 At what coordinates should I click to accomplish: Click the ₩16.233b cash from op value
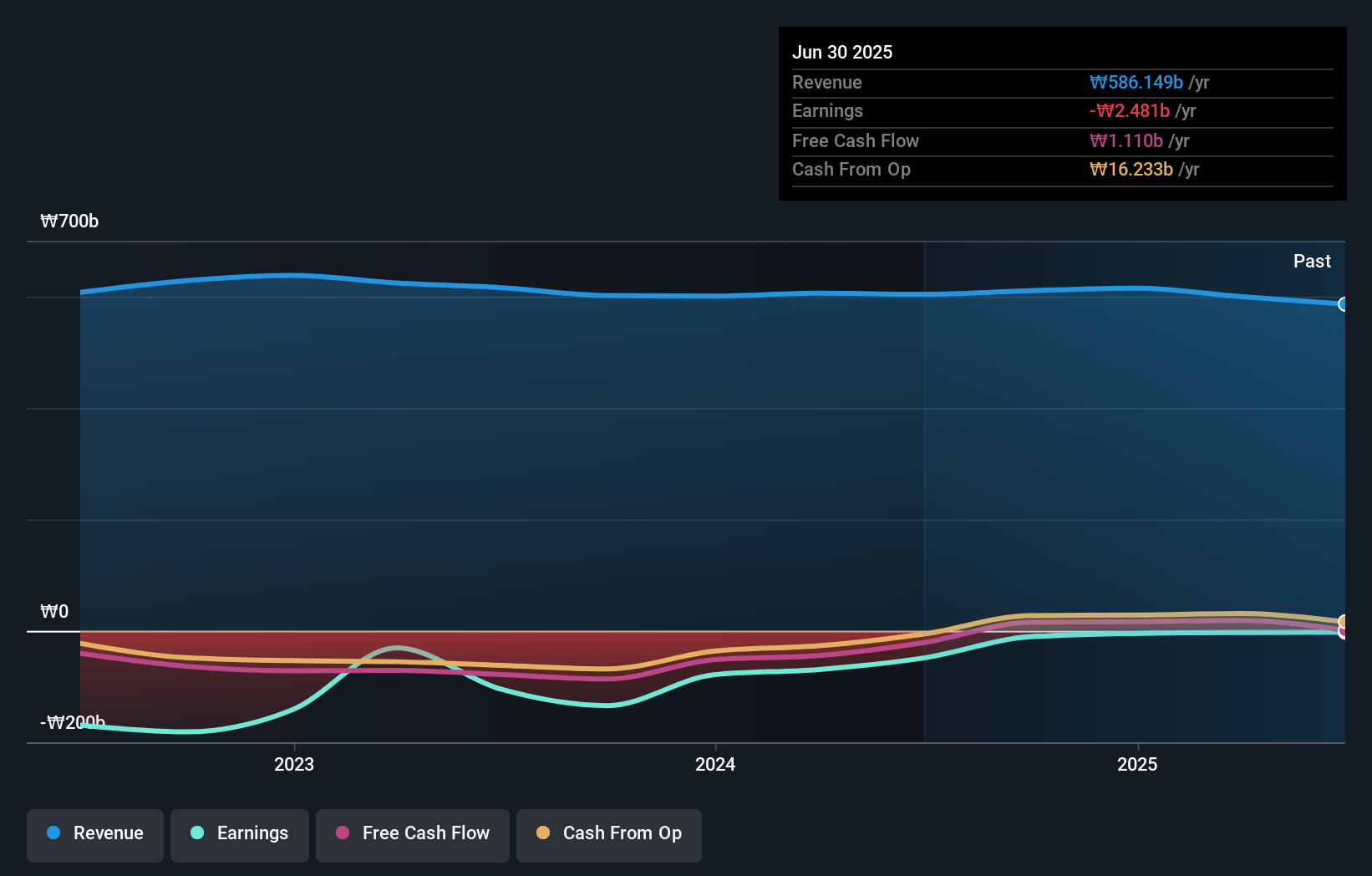1131,169
